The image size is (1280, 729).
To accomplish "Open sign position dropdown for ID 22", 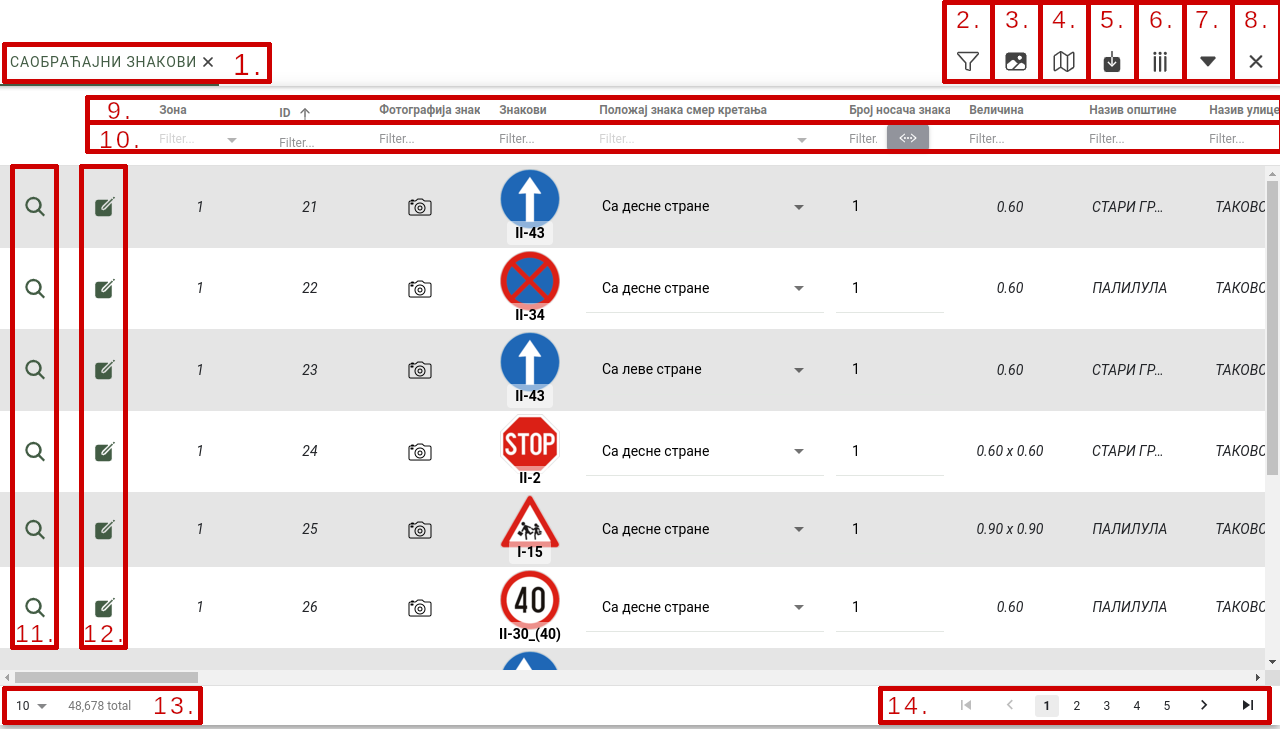I will [x=799, y=289].
